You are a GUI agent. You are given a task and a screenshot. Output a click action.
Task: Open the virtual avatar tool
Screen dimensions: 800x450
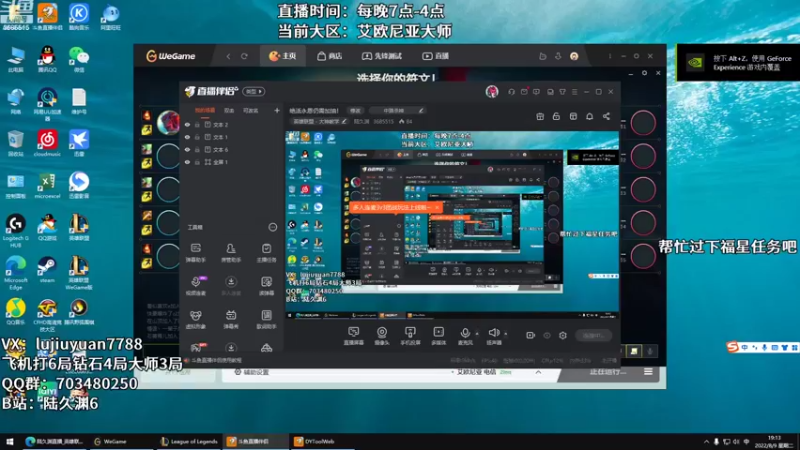(195, 319)
